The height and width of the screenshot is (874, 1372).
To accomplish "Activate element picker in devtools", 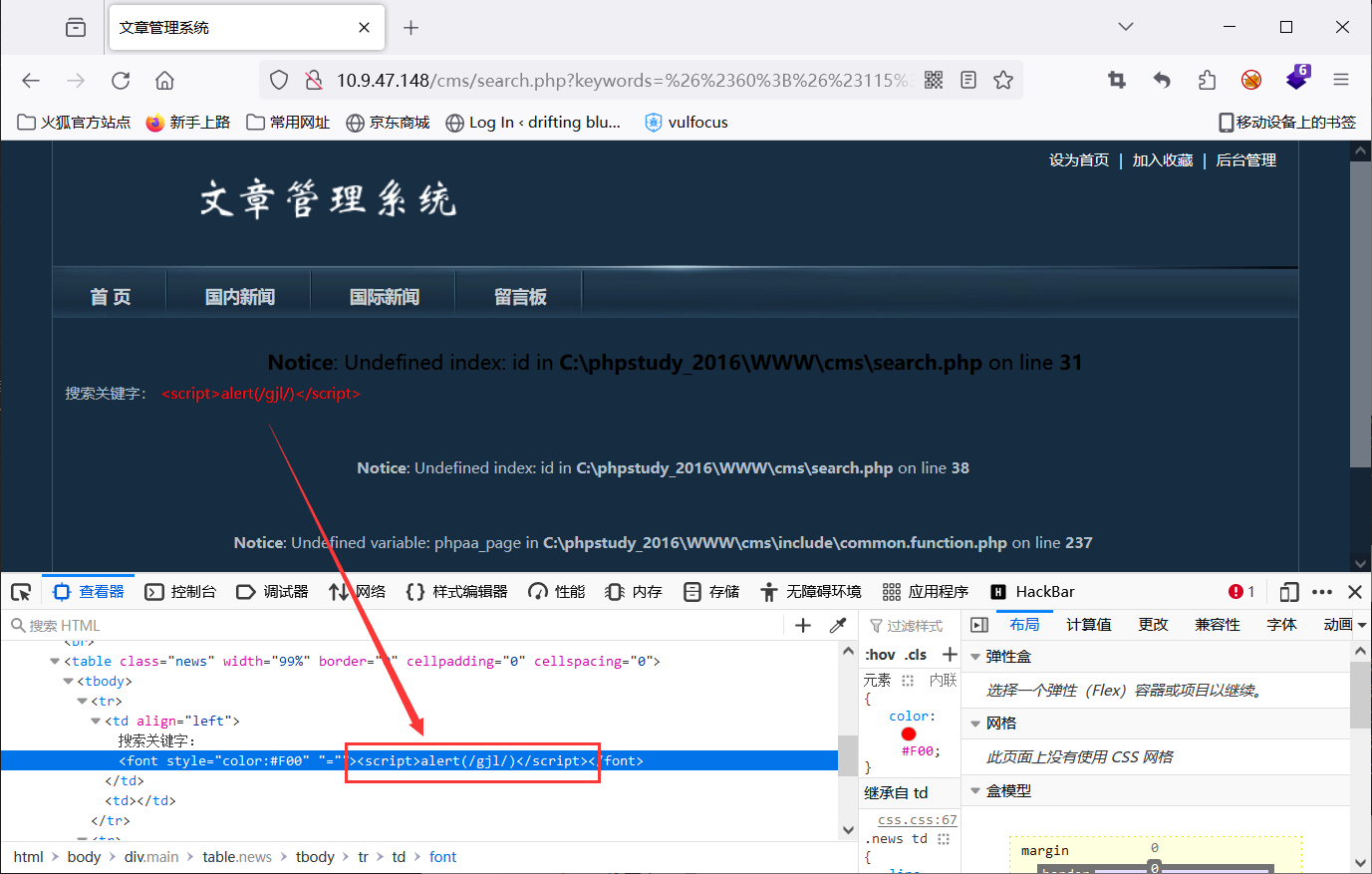I will pos(21,592).
